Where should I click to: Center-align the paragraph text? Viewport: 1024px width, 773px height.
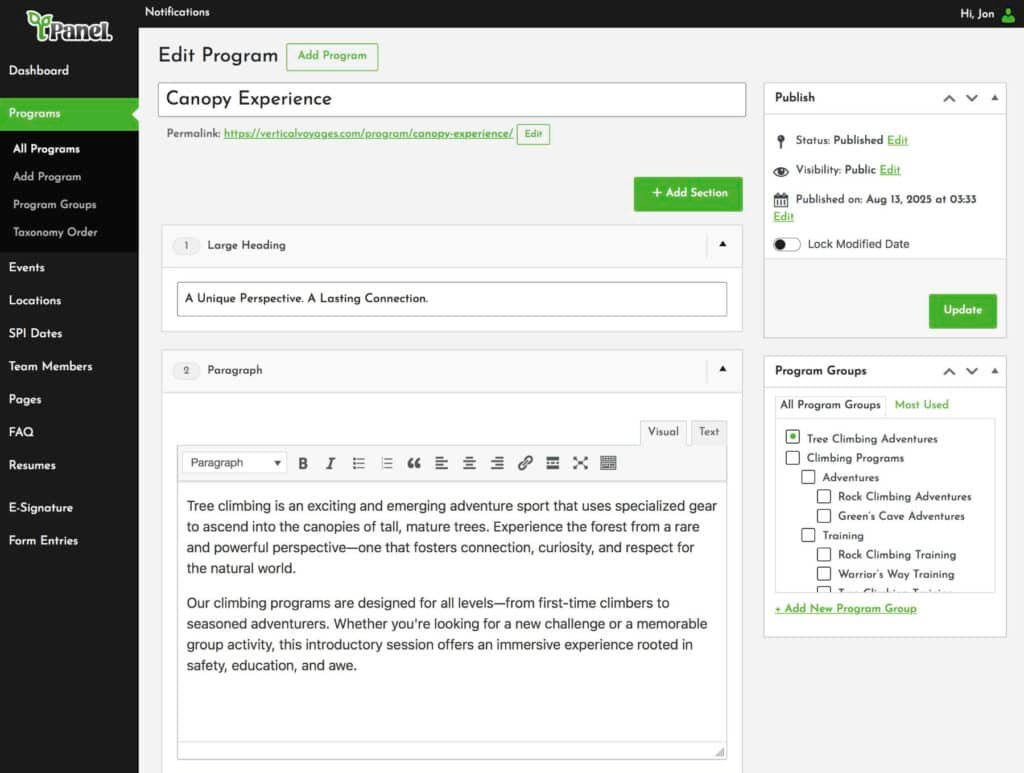[x=470, y=463]
